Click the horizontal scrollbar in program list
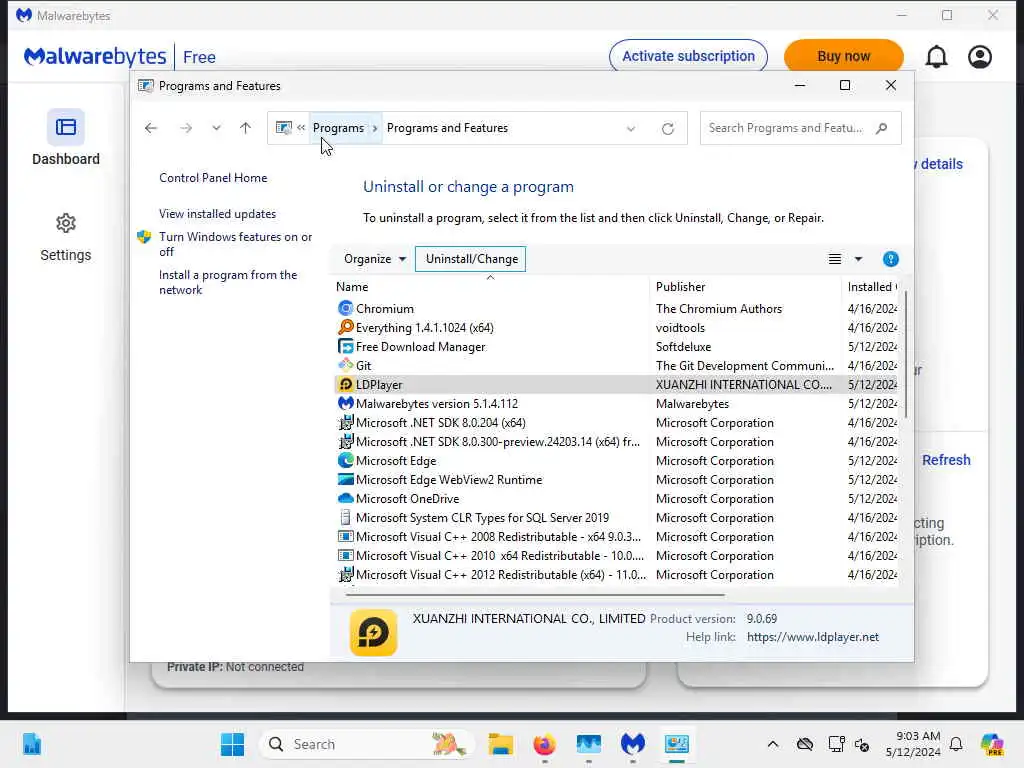Viewport: 1024px width, 768px height. tap(534, 595)
